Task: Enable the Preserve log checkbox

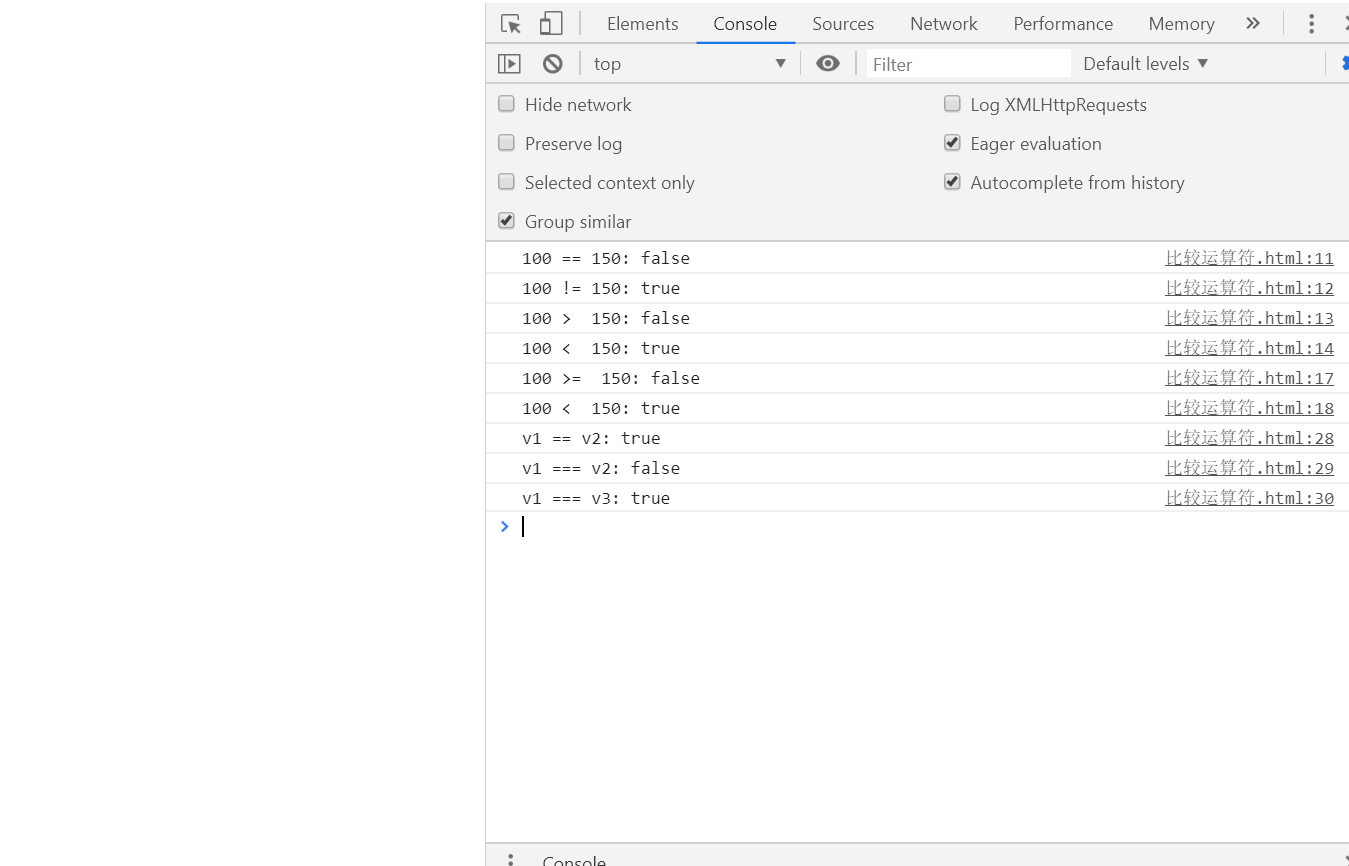Action: click(507, 143)
